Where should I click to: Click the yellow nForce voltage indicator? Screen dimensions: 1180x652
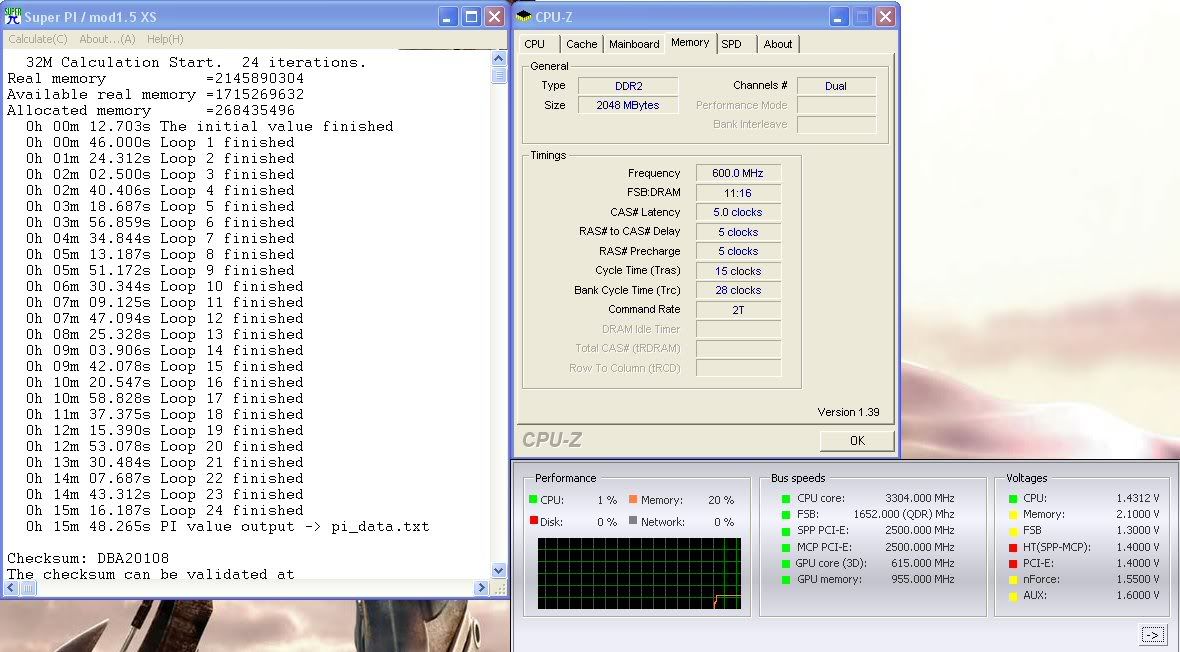(1013, 580)
